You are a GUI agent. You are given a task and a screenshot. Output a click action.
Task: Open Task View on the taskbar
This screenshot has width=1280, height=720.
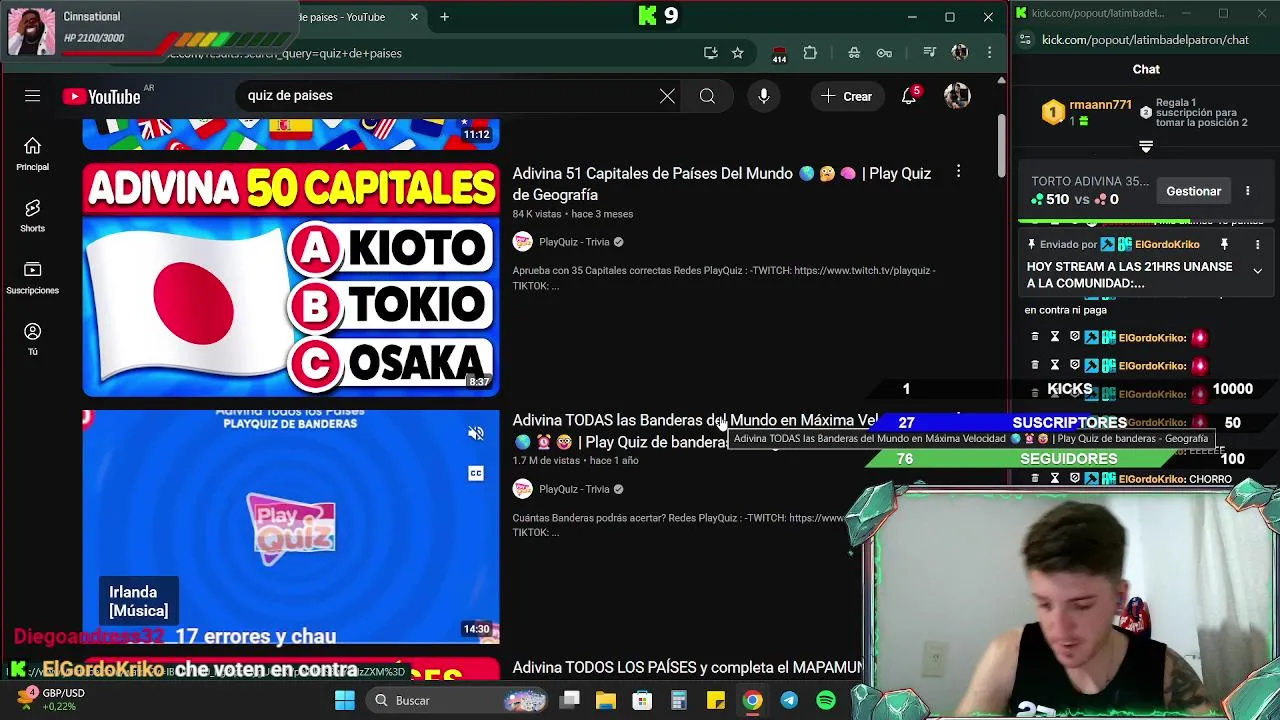[570, 701]
